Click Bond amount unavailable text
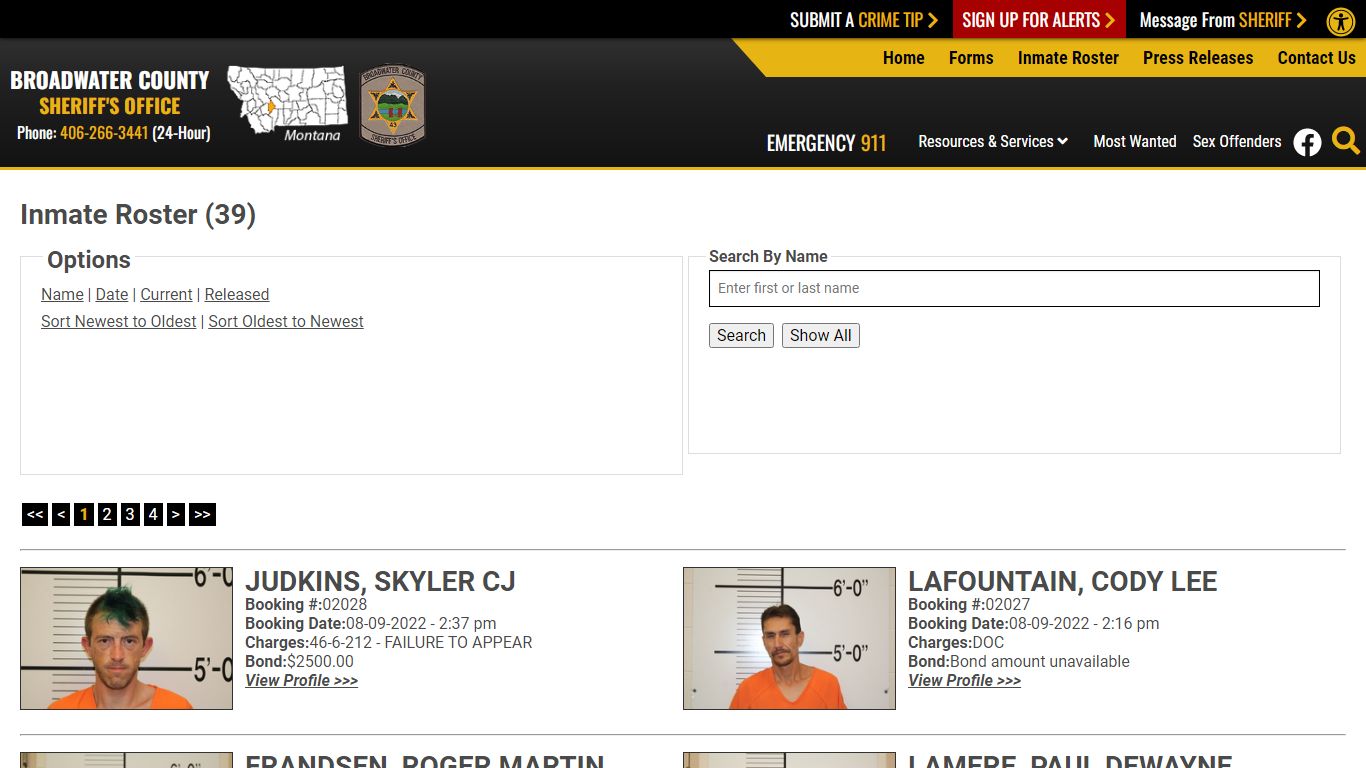Viewport: 1366px width, 768px height. pos(1040,661)
